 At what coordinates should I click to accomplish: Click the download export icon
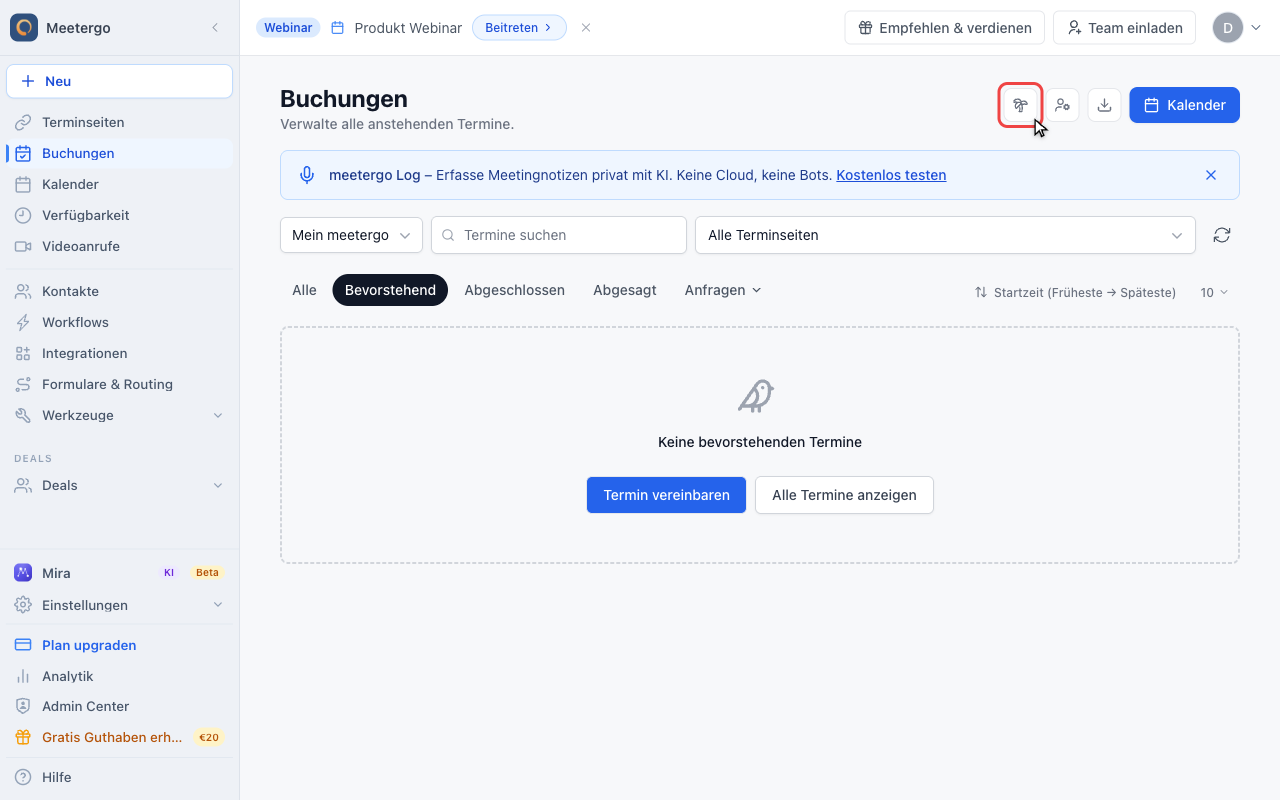click(1104, 105)
